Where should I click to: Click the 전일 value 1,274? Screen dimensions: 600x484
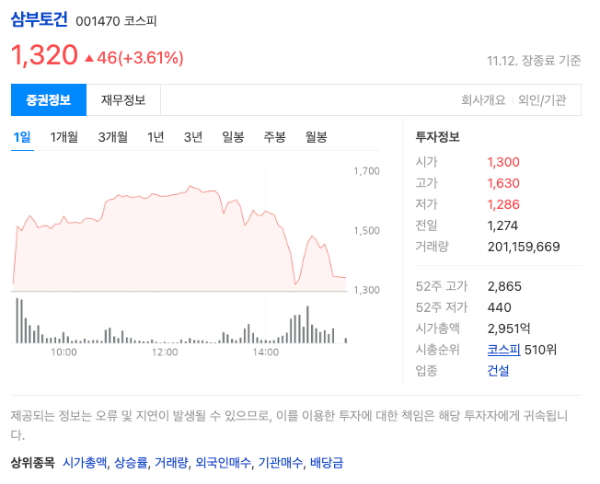(502, 225)
